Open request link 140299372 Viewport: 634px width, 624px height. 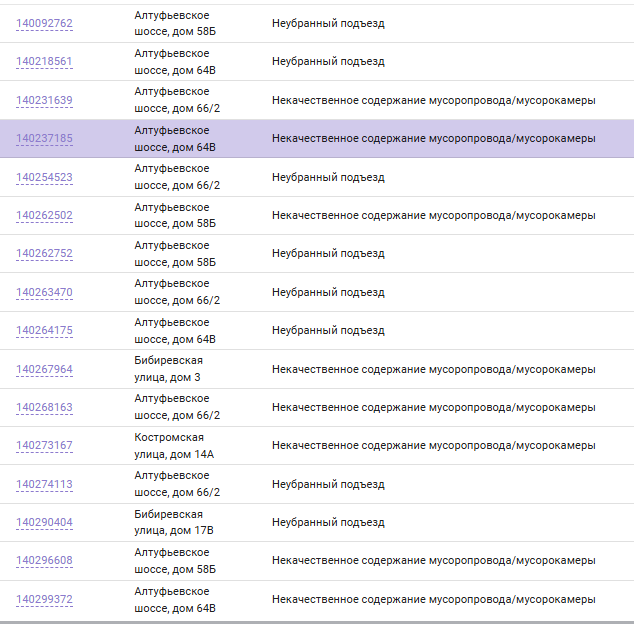tap(44, 599)
